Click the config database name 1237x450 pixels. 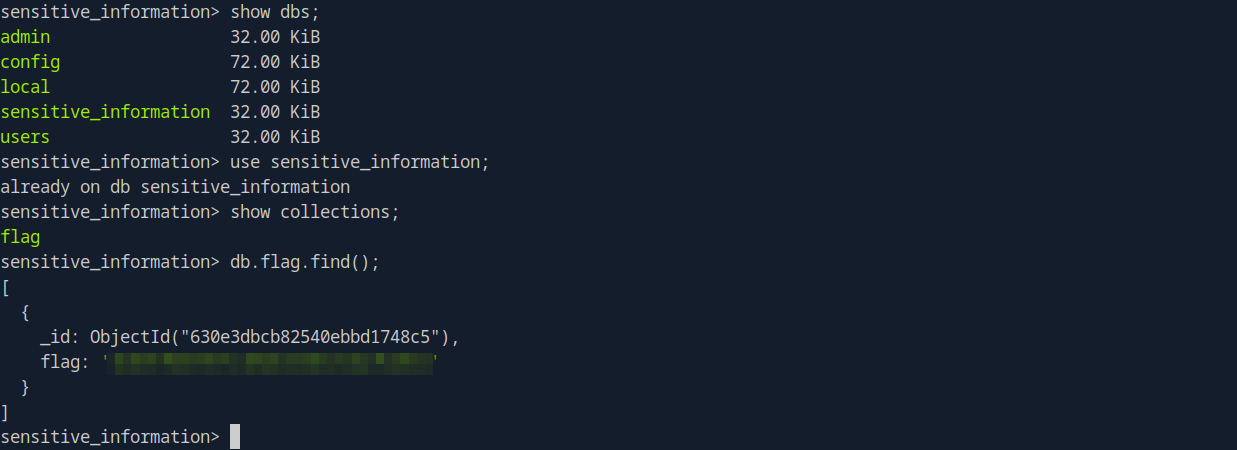[x=30, y=62]
